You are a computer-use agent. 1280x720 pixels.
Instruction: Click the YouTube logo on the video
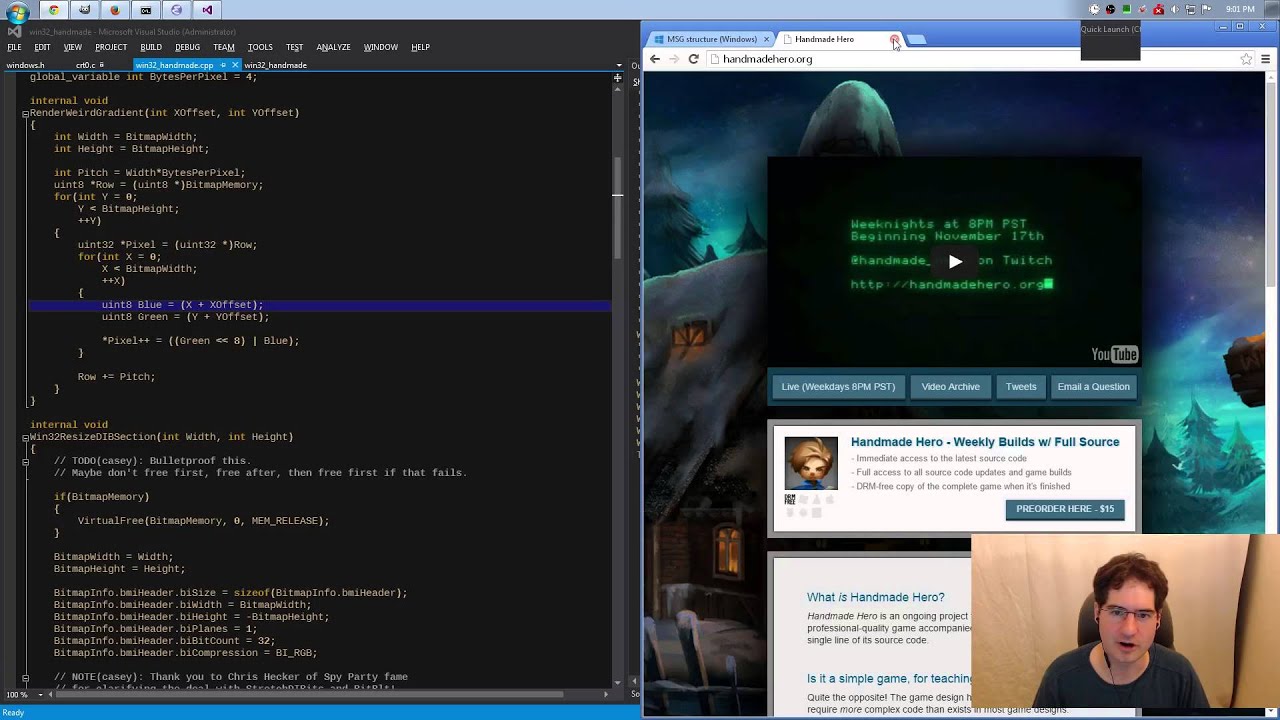(x=1114, y=354)
